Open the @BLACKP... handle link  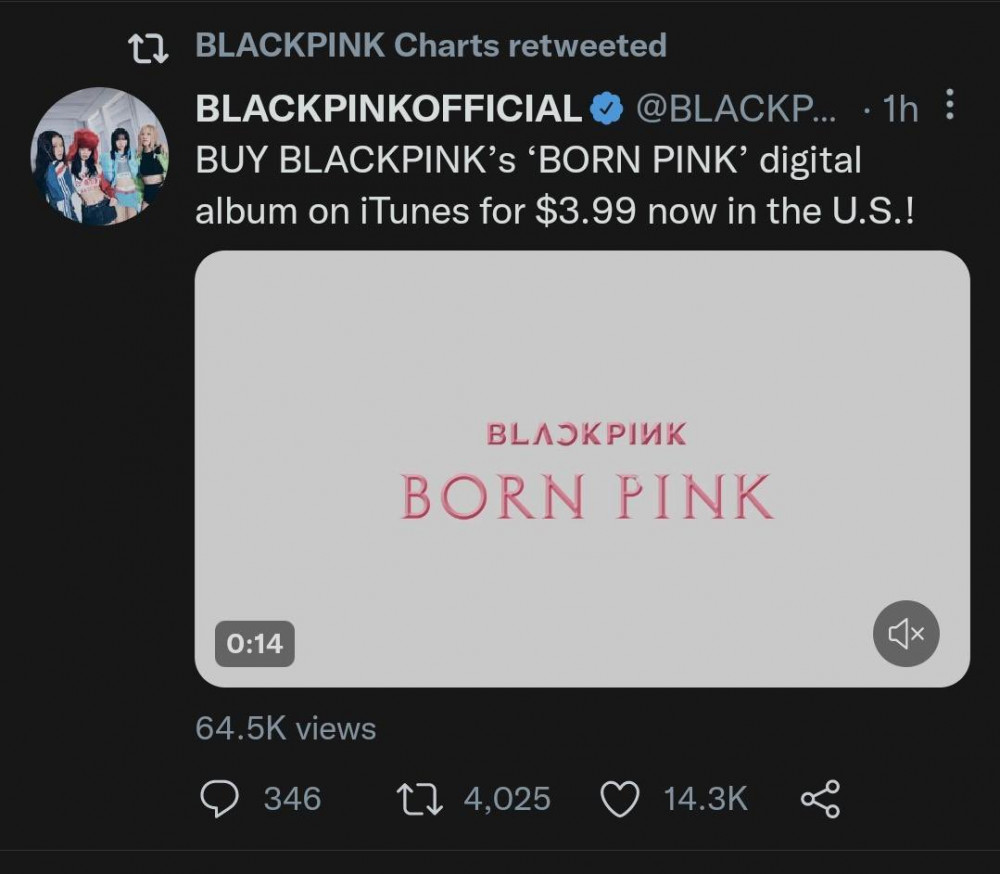coord(735,108)
